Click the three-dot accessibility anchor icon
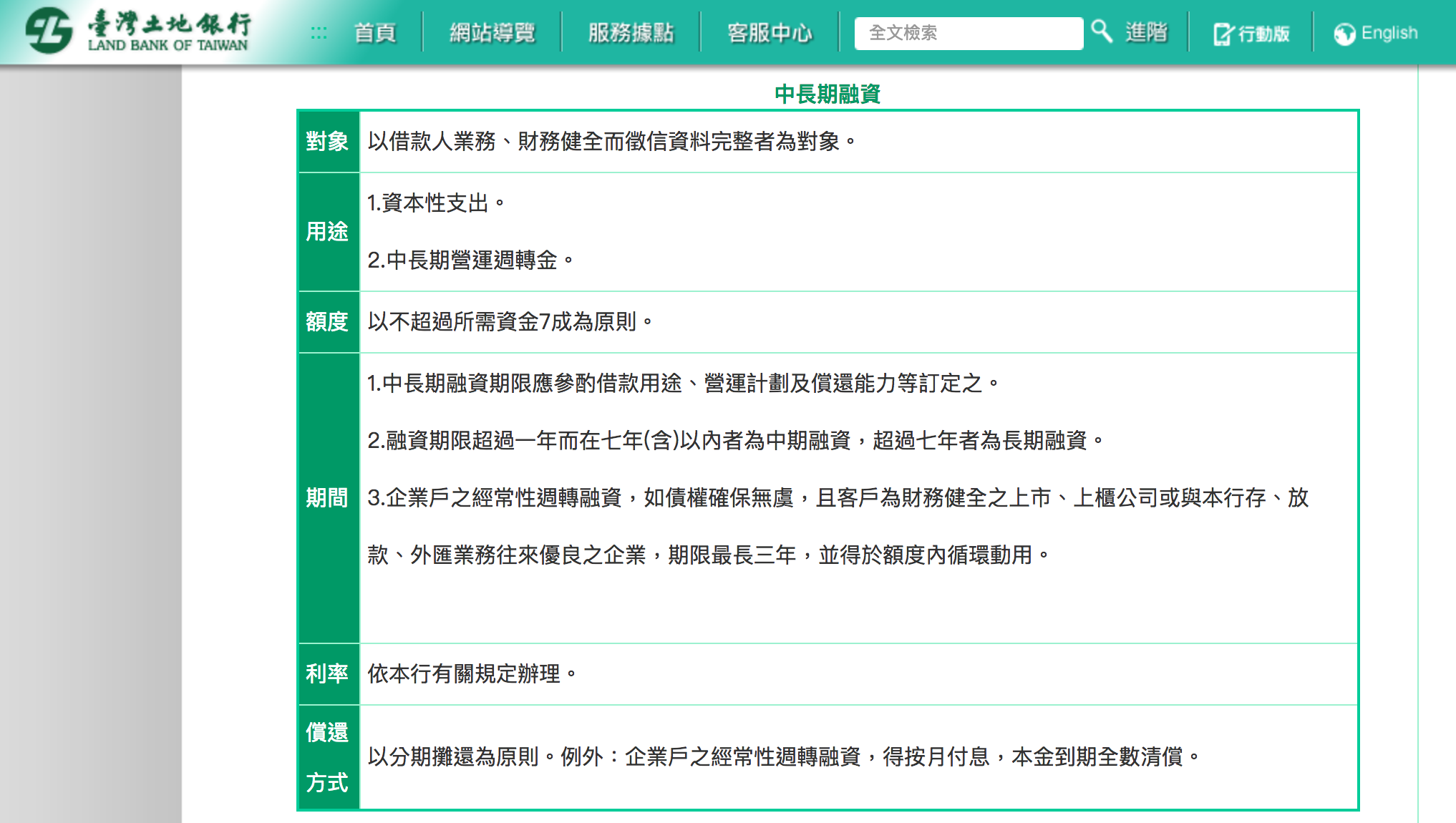This screenshot has width=1456, height=823. pyautogui.click(x=319, y=33)
